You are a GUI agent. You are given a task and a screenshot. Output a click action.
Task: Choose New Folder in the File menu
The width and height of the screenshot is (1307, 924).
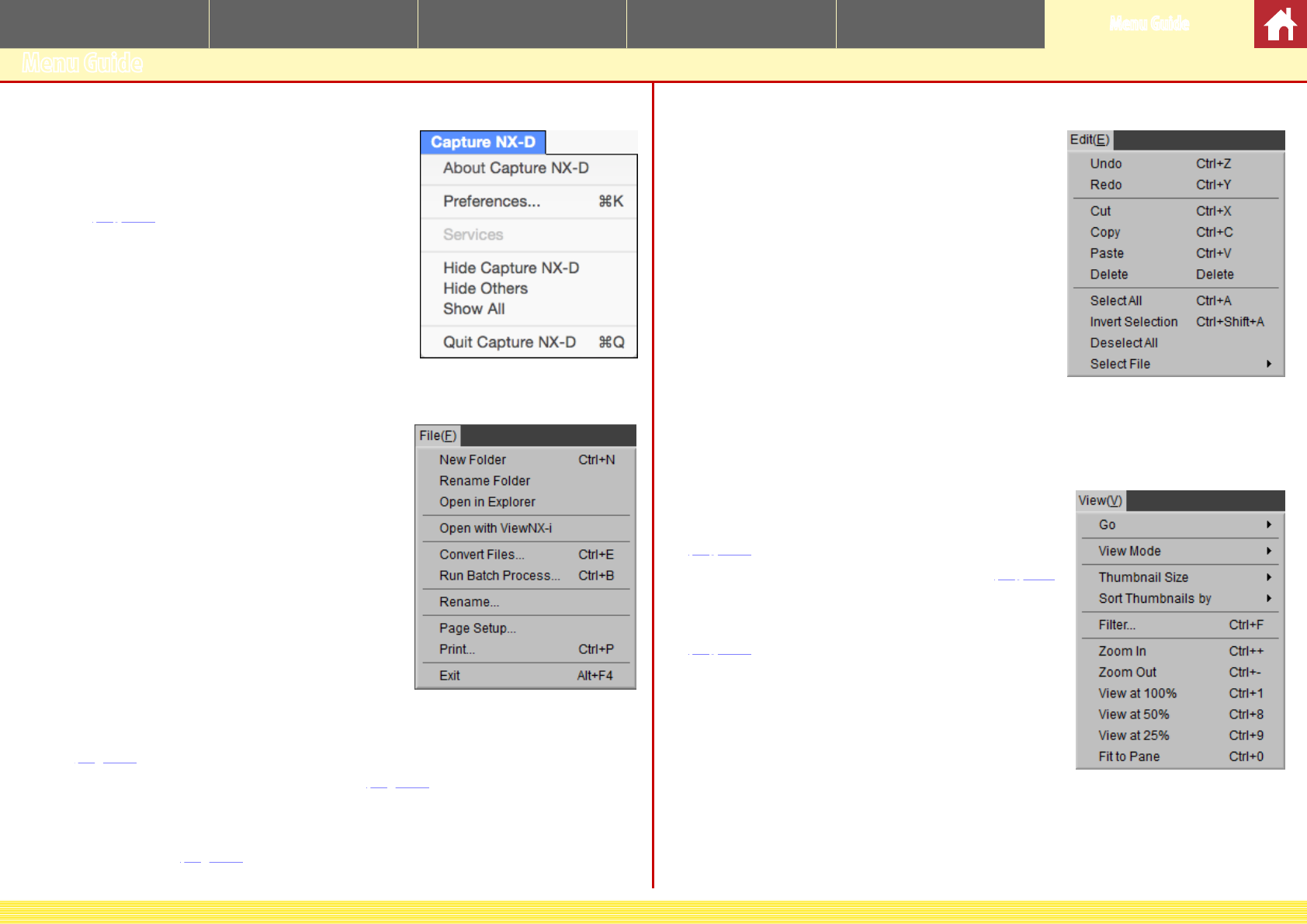pyautogui.click(x=525, y=460)
